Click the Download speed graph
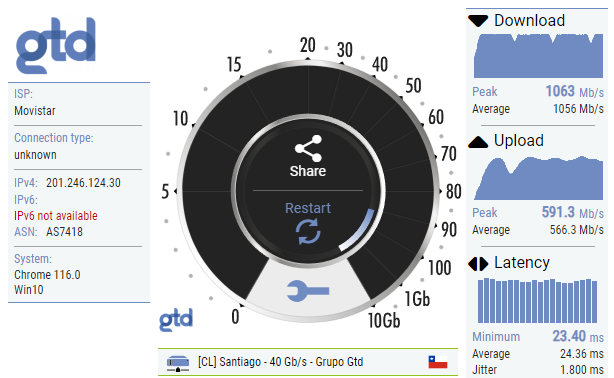614x378 pixels. [x=538, y=56]
